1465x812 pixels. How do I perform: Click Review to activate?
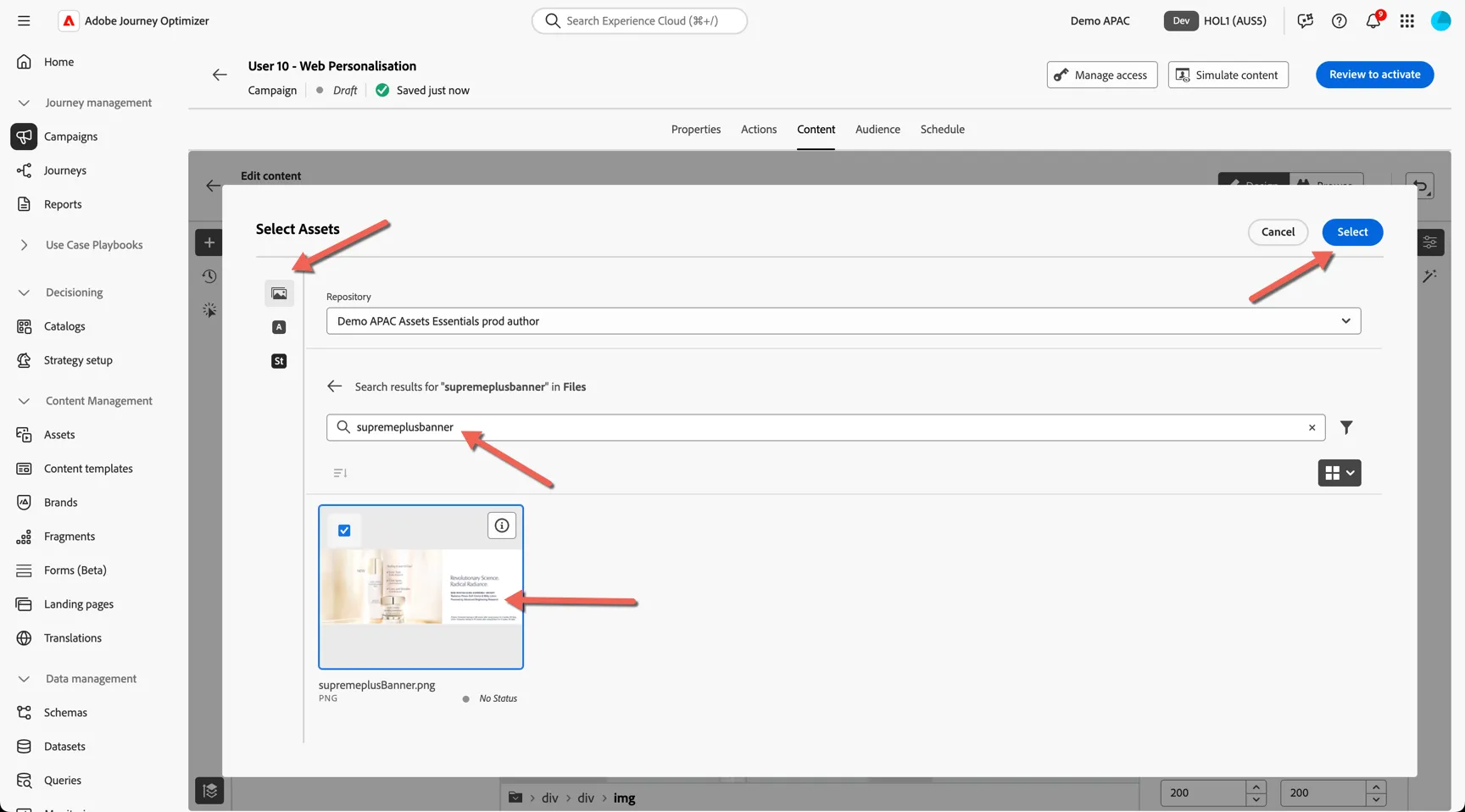click(x=1374, y=75)
